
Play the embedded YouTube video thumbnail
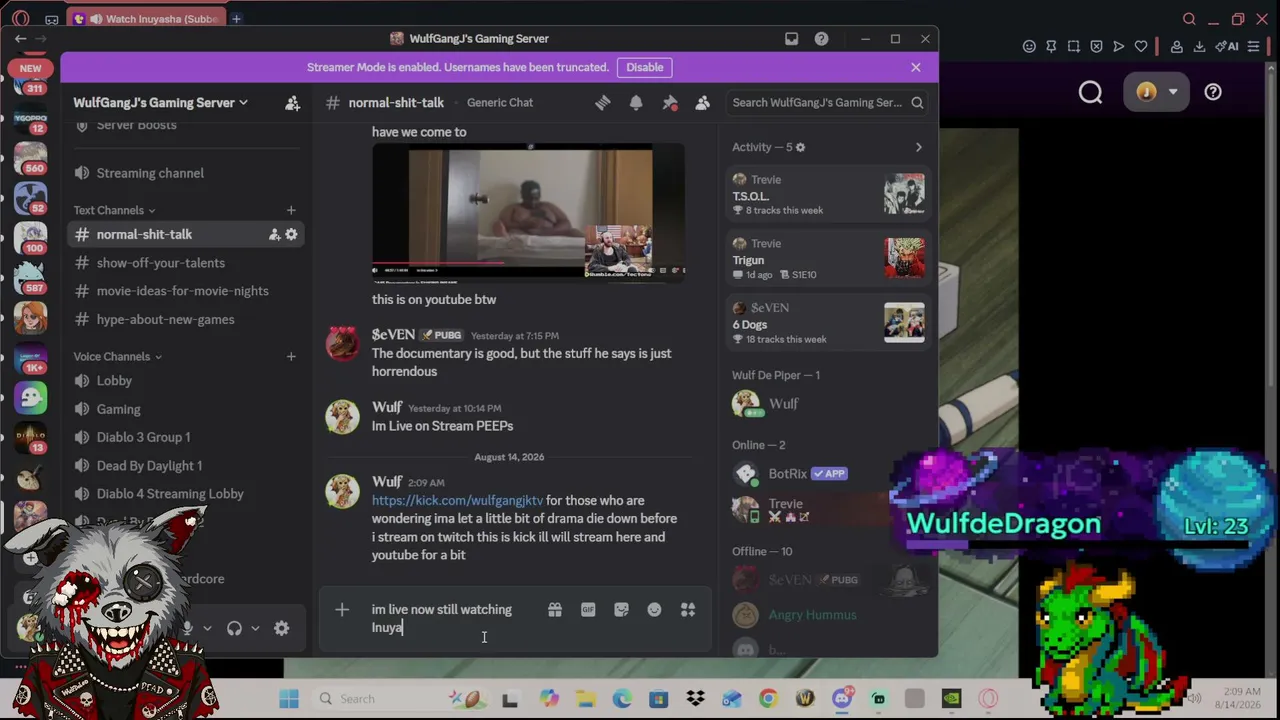tap(528, 212)
